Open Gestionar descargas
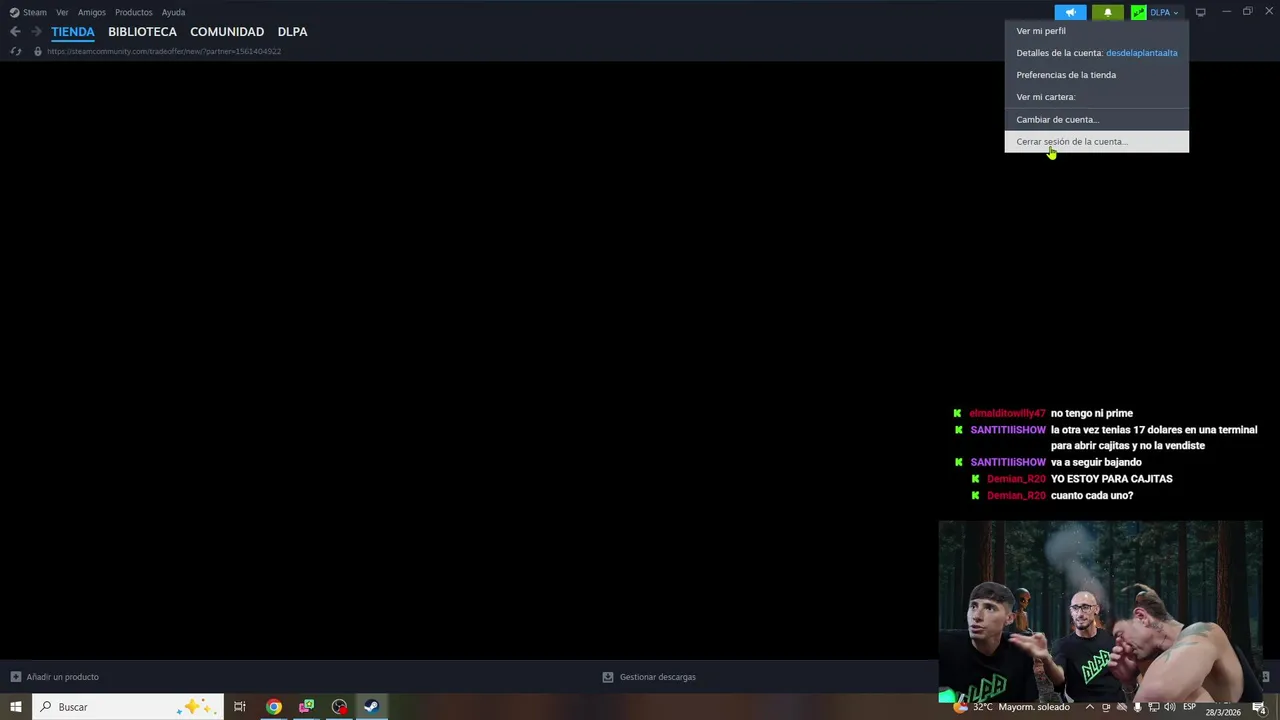 tap(657, 677)
